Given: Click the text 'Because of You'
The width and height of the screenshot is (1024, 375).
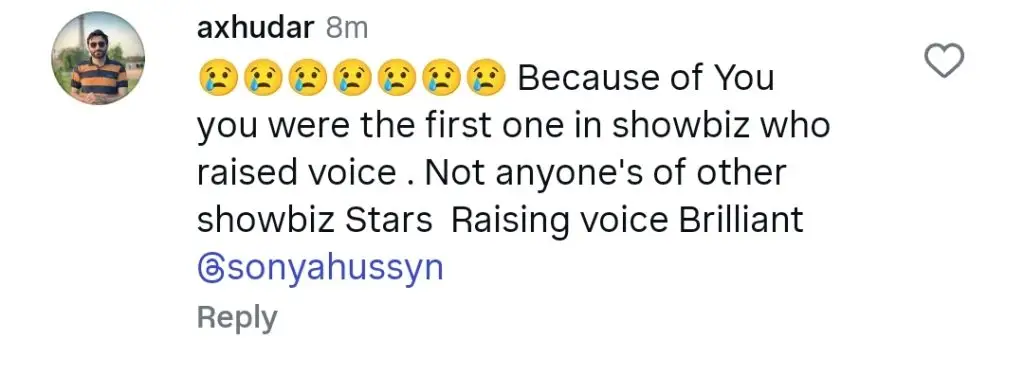Looking at the screenshot, I should (647, 78).
